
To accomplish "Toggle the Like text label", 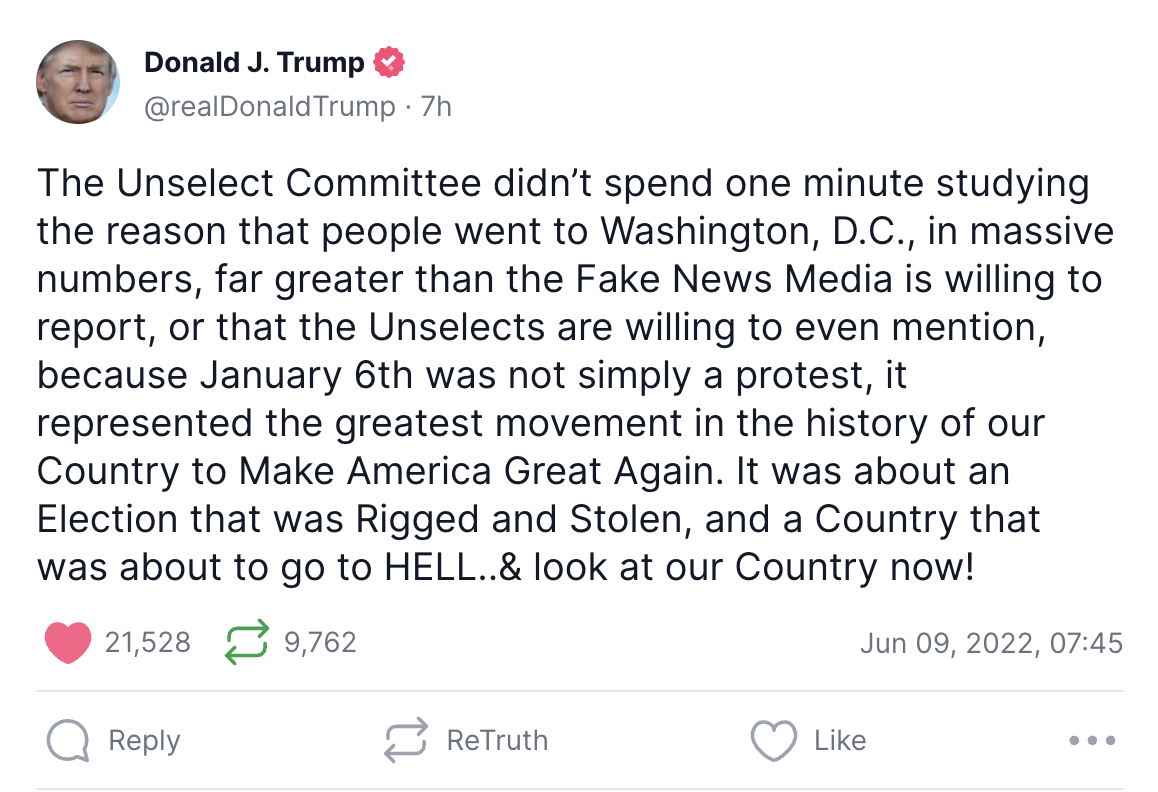I will point(839,741).
